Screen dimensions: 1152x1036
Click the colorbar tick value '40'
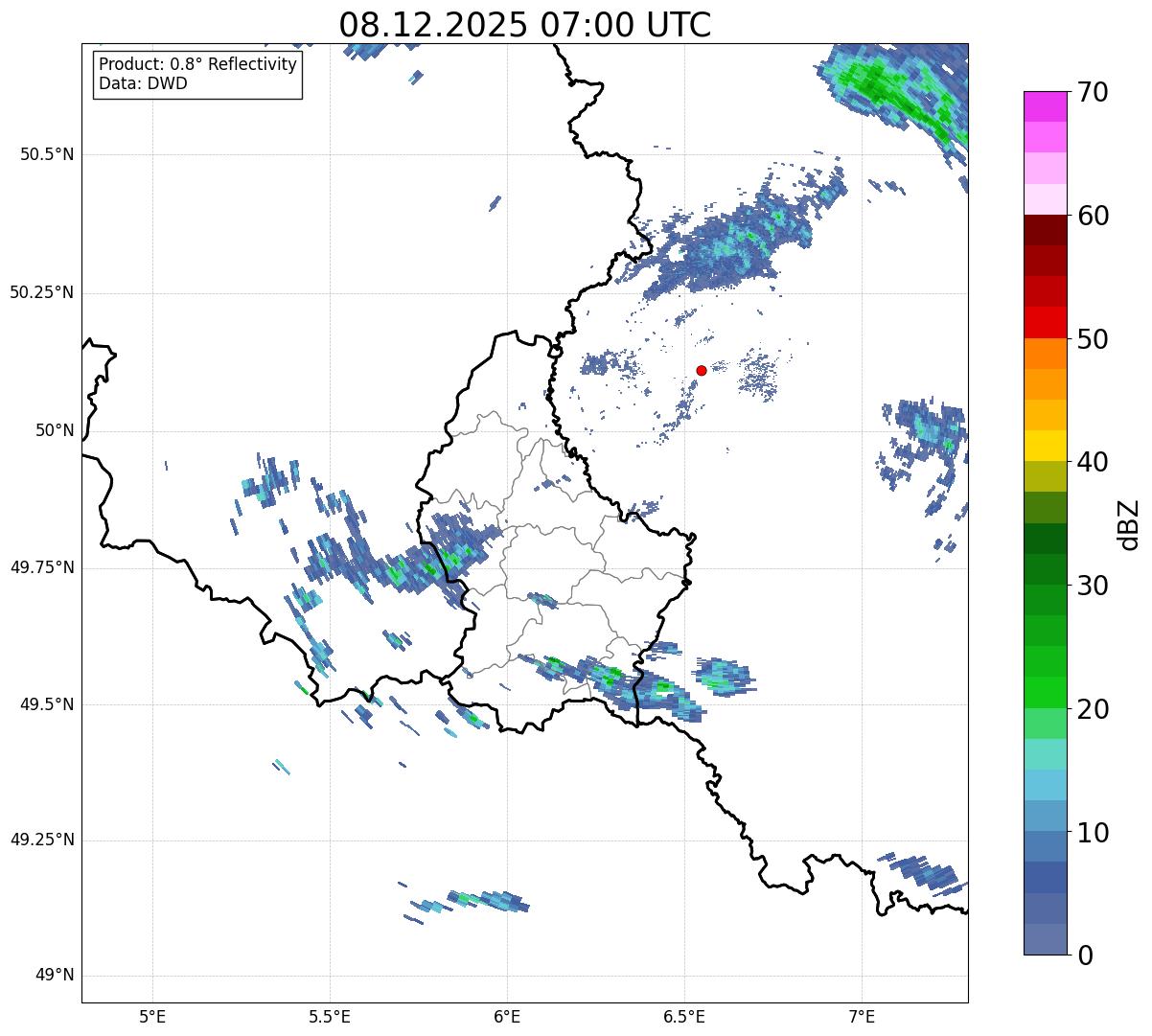click(1094, 462)
